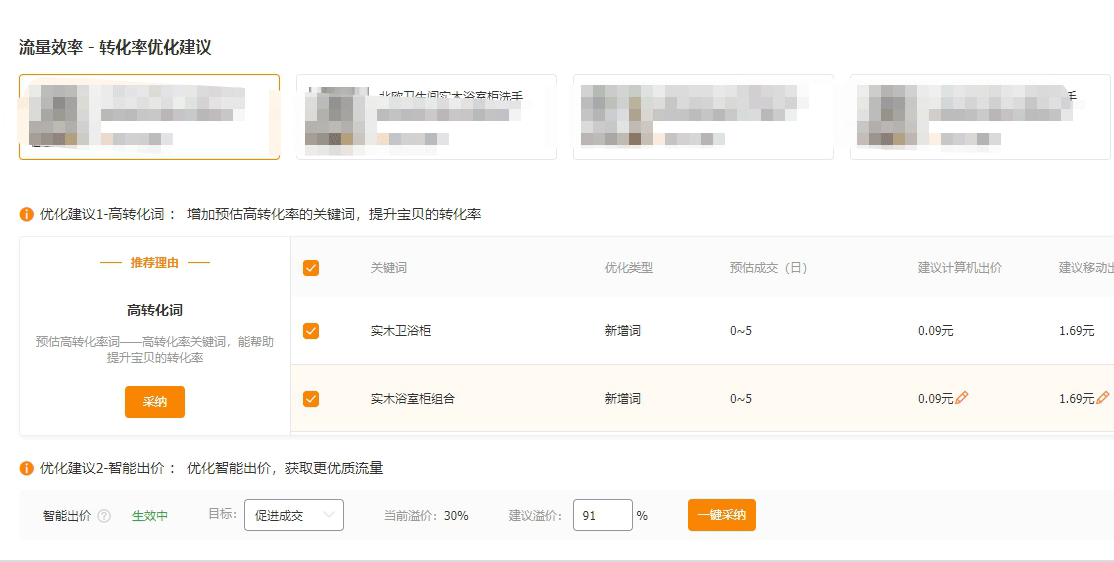Image resolution: width=1114 pixels, height=562 pixels.
Task: Click the 建议溢价 input field showing 91
Action: (x=602, y=515)
